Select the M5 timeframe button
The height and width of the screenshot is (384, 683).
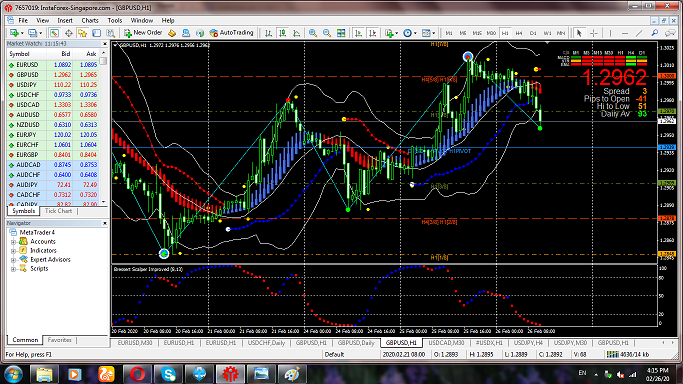[x=463, y=33]
